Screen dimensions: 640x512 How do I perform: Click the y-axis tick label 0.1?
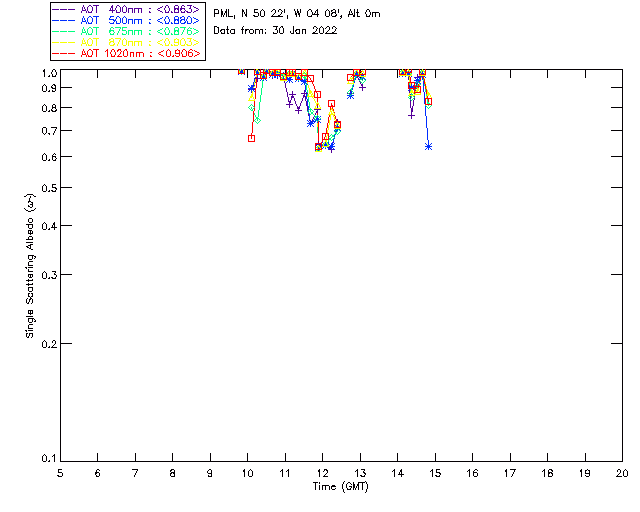coord(48,459)
